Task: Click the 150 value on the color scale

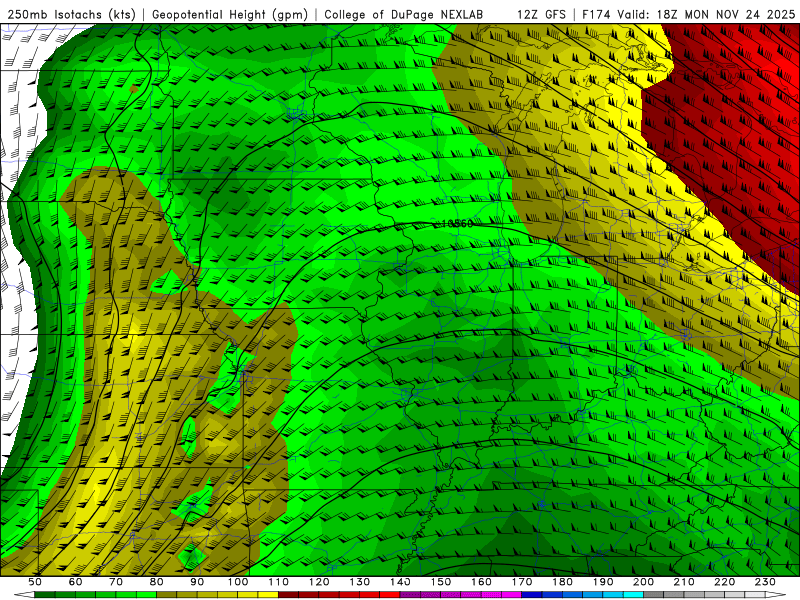Action: (x=441, y=582)
